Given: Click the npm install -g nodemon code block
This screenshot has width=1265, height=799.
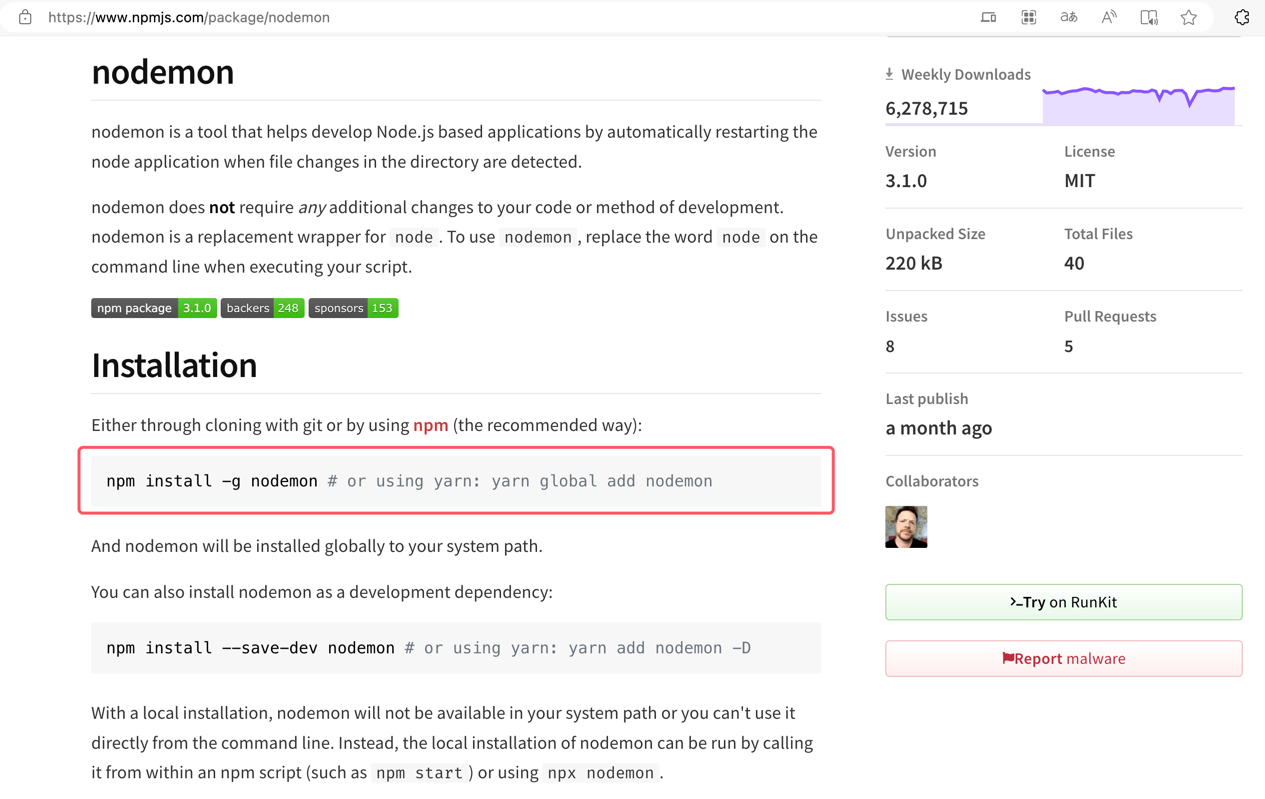Looking at the screenshot, I should point(456,481).
